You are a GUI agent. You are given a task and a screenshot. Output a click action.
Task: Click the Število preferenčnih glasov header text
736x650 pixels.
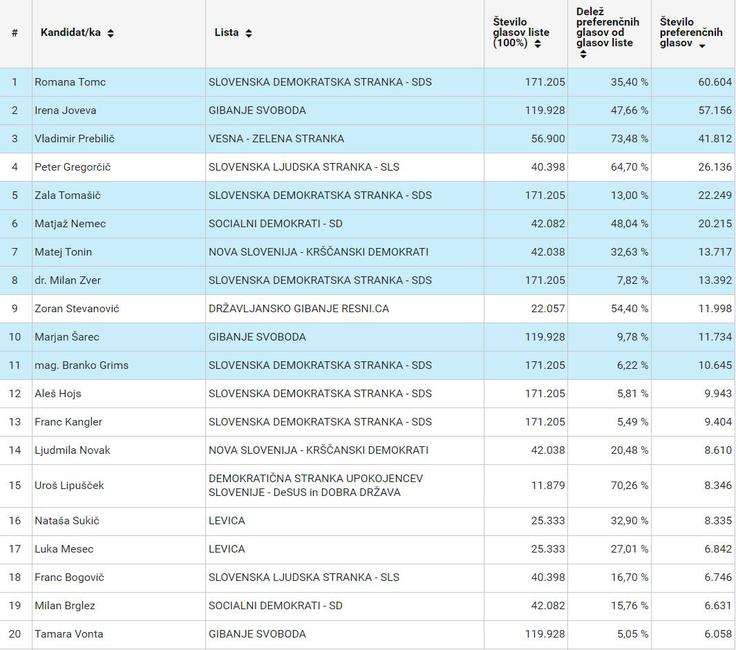(x=690, y=32)
